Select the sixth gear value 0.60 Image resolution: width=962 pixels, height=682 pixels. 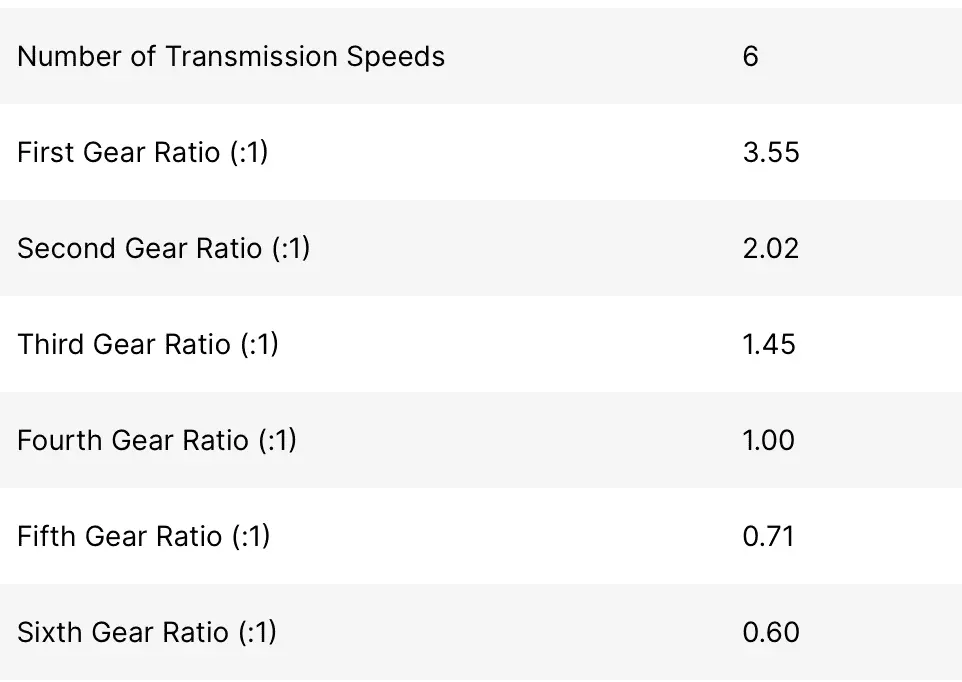[x=771, y=632]
